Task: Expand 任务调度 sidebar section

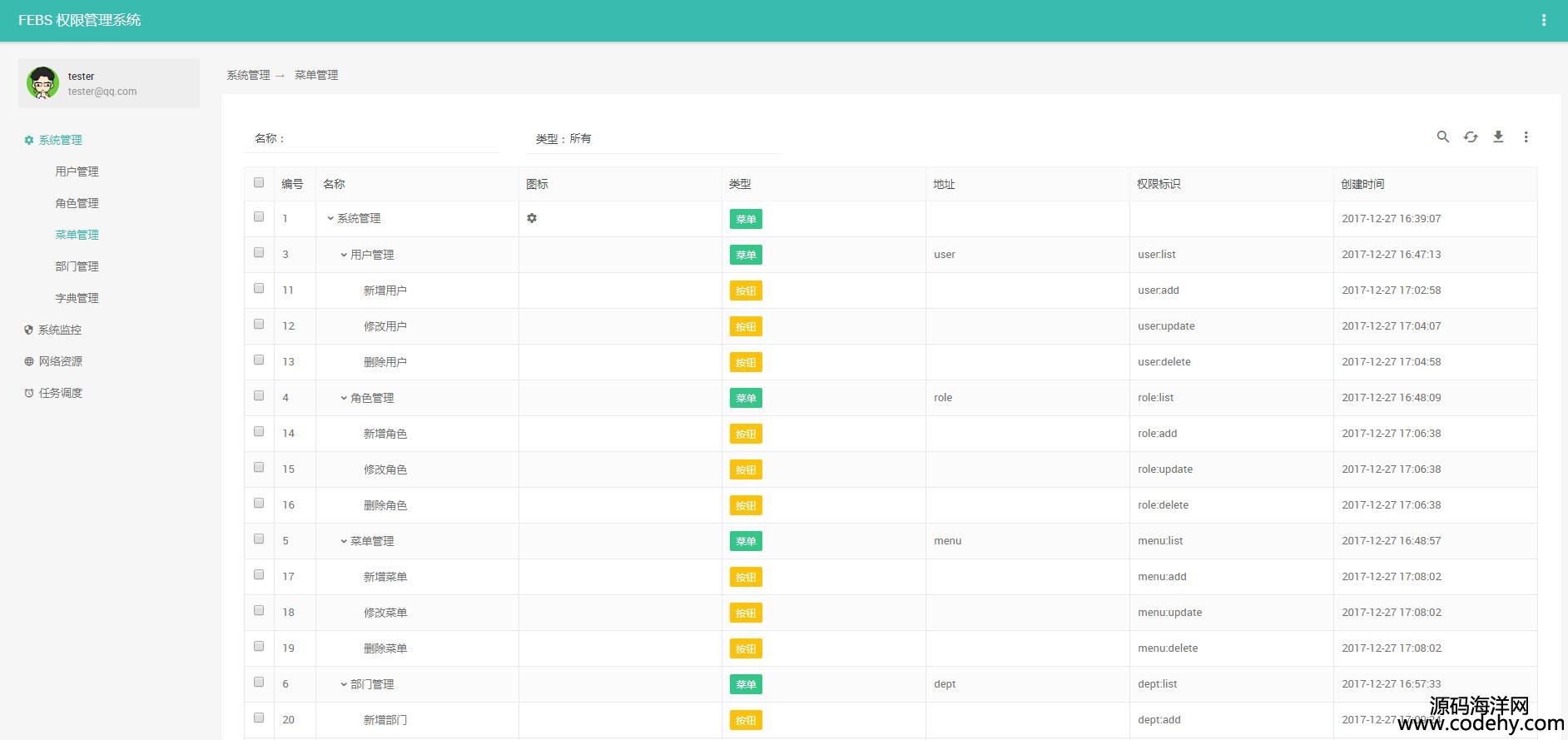Action: pyautogui.click(x=60, y=393)
